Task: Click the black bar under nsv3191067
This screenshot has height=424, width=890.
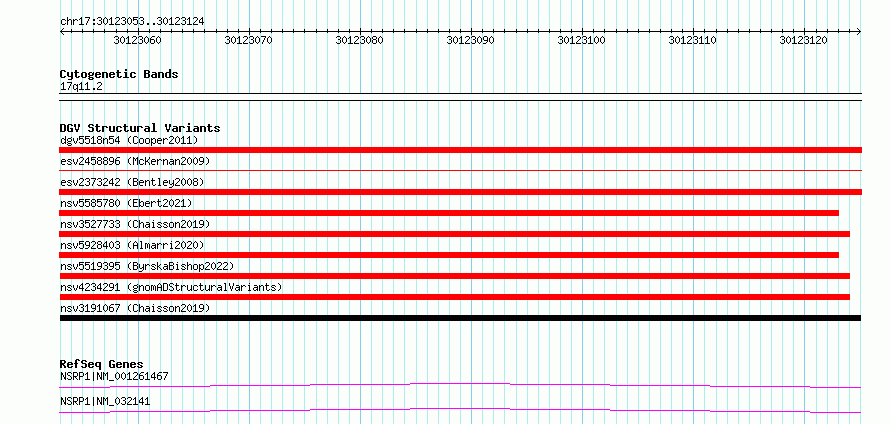Action: (x=460, y=318)
